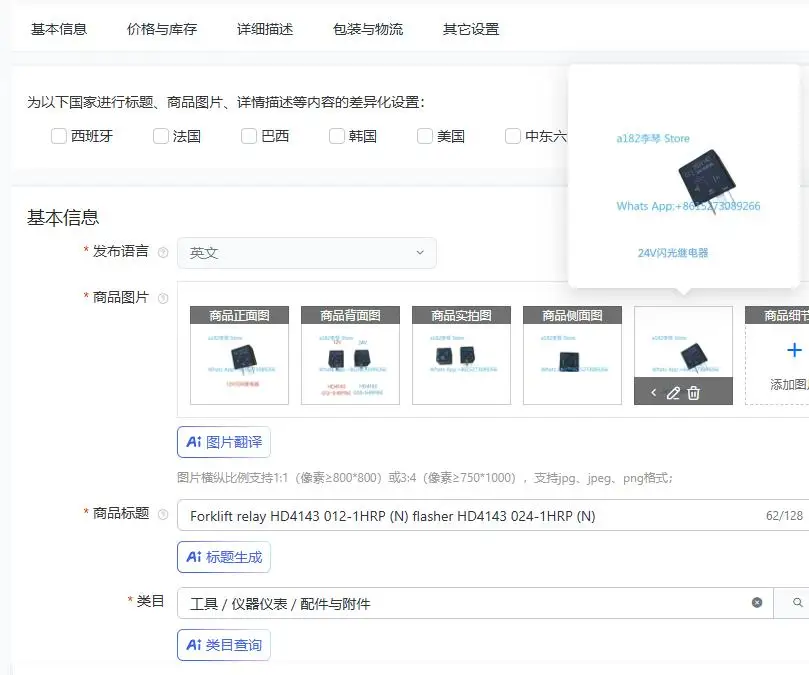
Task: Click the AI 标题生成 button
Action: 224,557
